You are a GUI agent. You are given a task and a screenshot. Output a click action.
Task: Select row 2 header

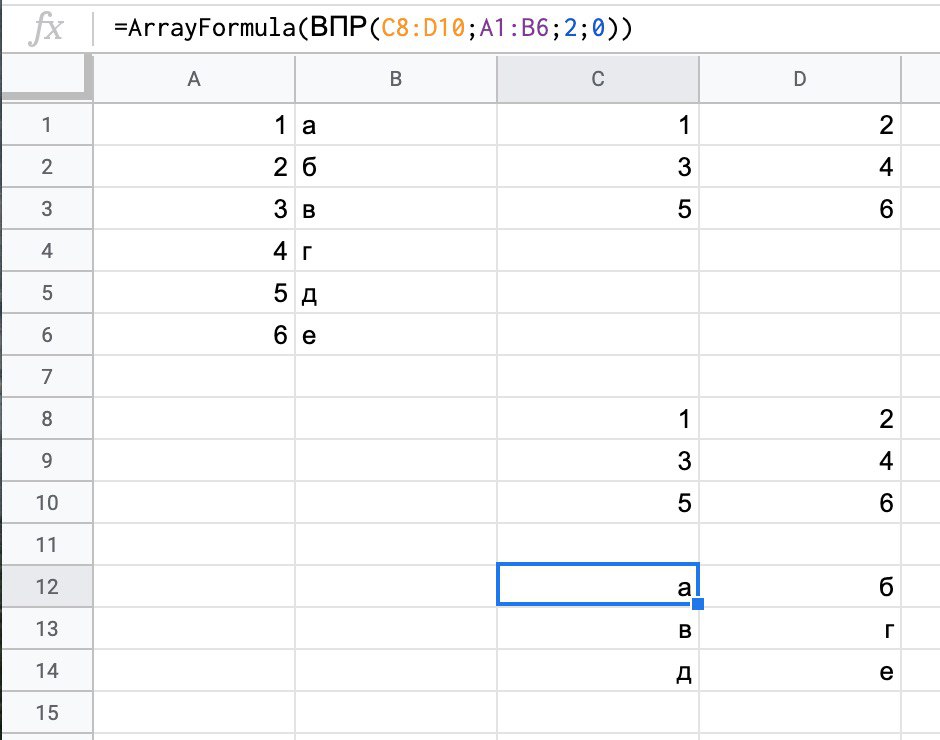(x=47, y=166)
